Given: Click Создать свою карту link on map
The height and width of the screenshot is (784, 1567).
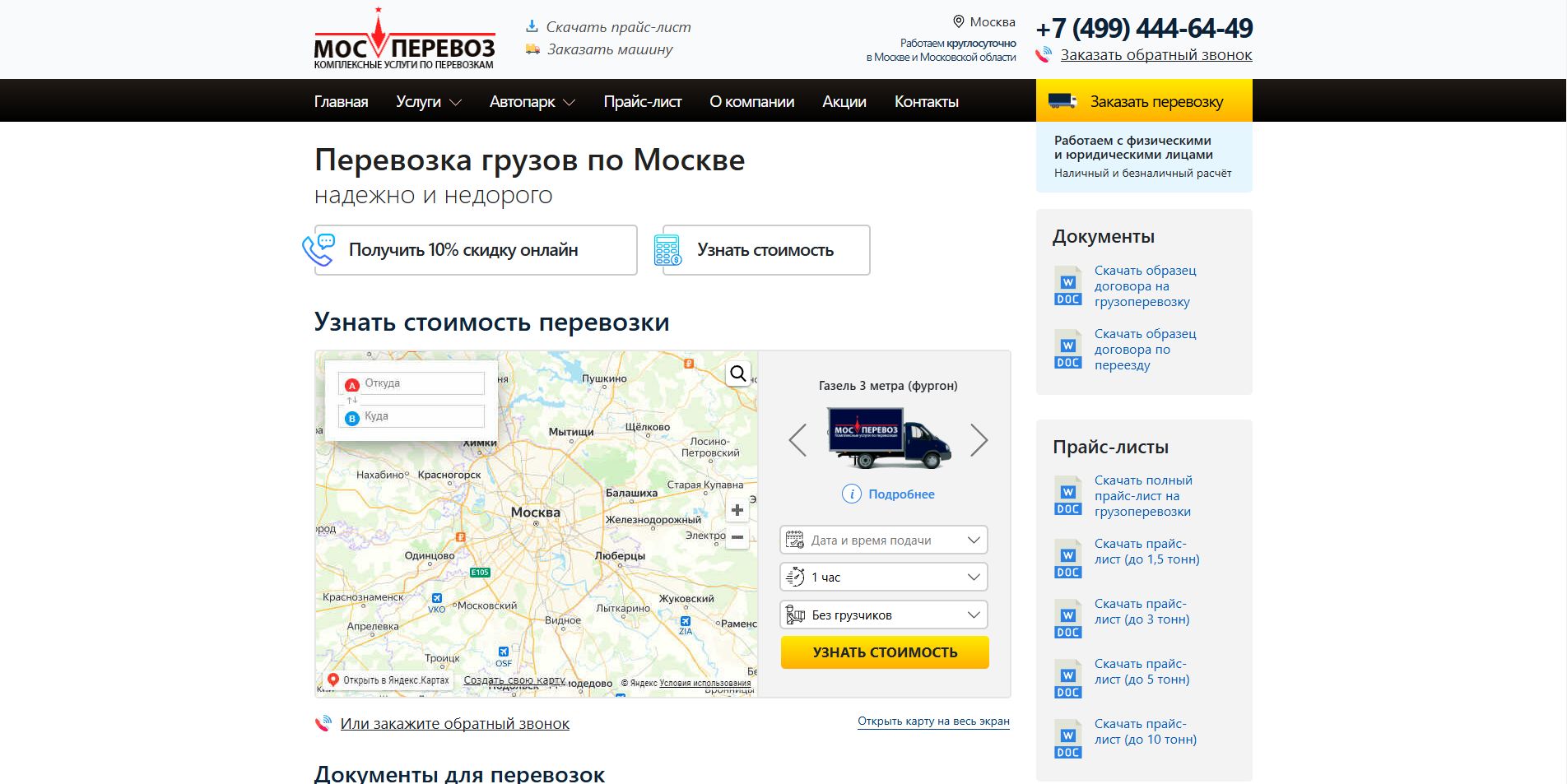Looking at the screenshot, I should 514,680.
